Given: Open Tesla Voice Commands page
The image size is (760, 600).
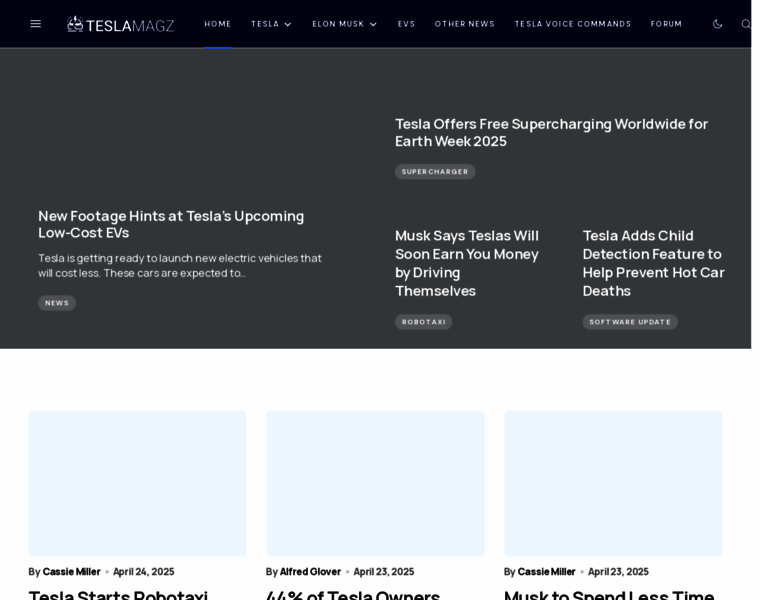Looking at the screenshot, I should 572,24.
